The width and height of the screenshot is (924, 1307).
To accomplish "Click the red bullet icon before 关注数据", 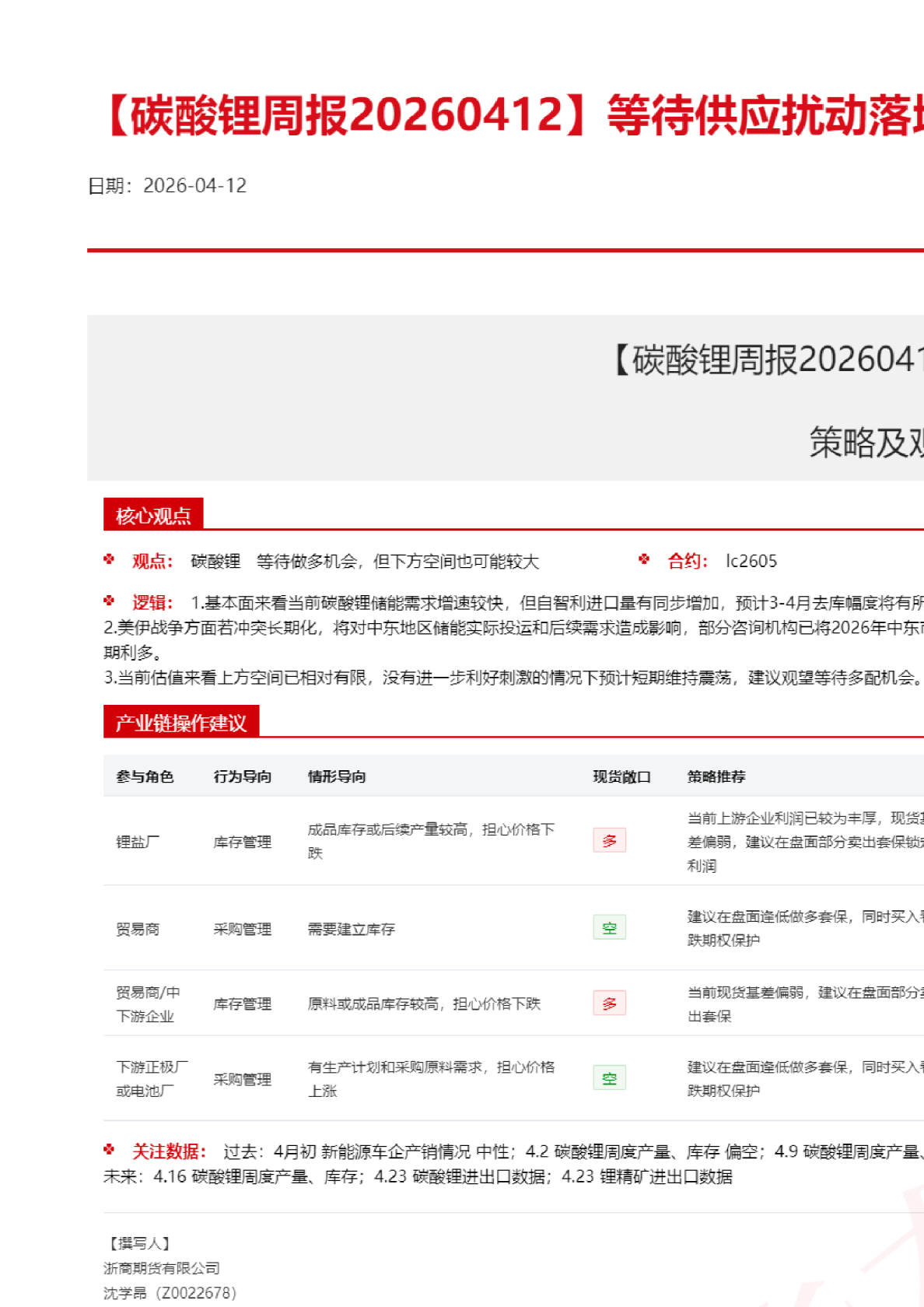I will 110,1150.
